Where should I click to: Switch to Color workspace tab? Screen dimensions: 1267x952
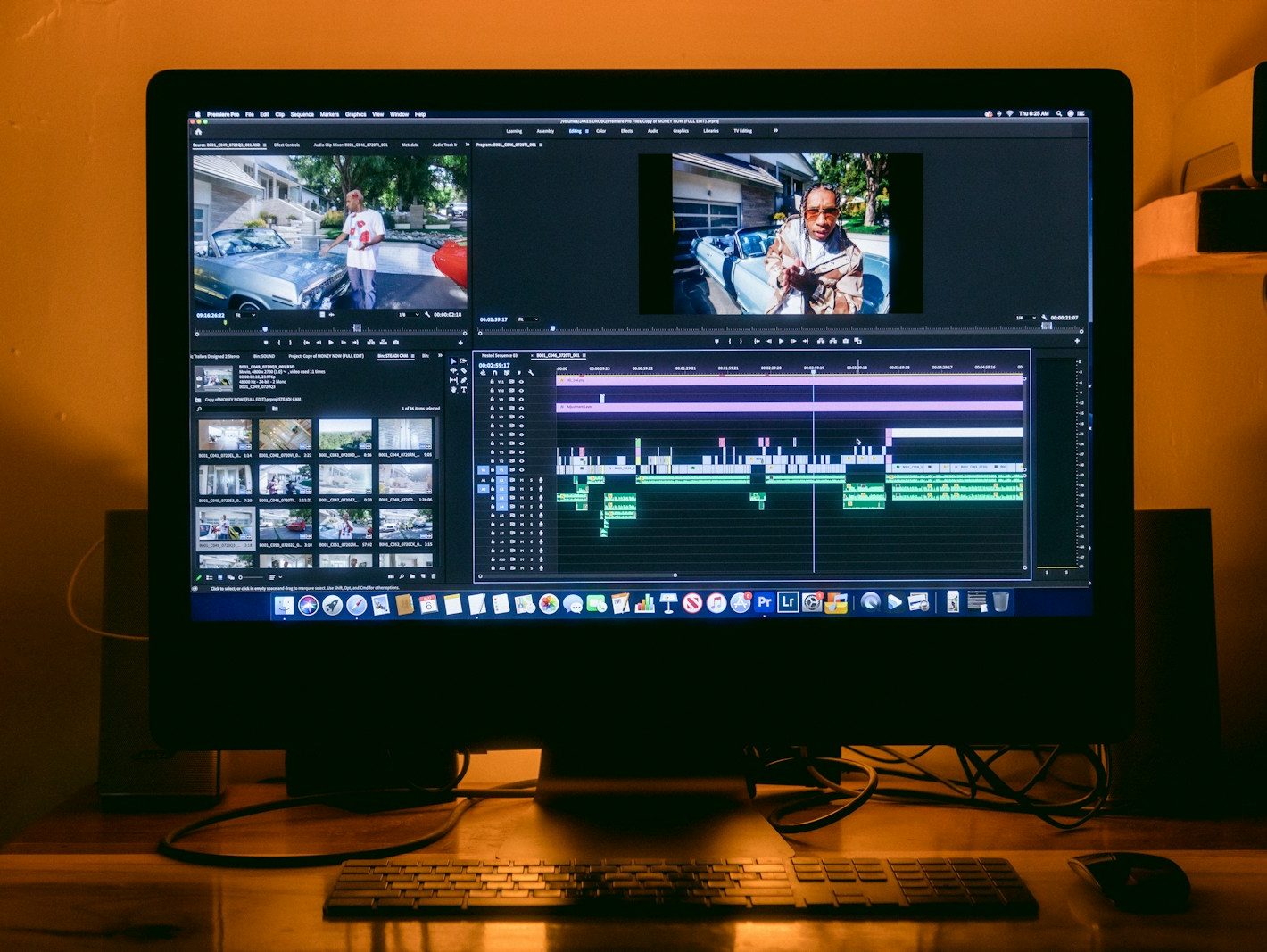coord(601,131)
